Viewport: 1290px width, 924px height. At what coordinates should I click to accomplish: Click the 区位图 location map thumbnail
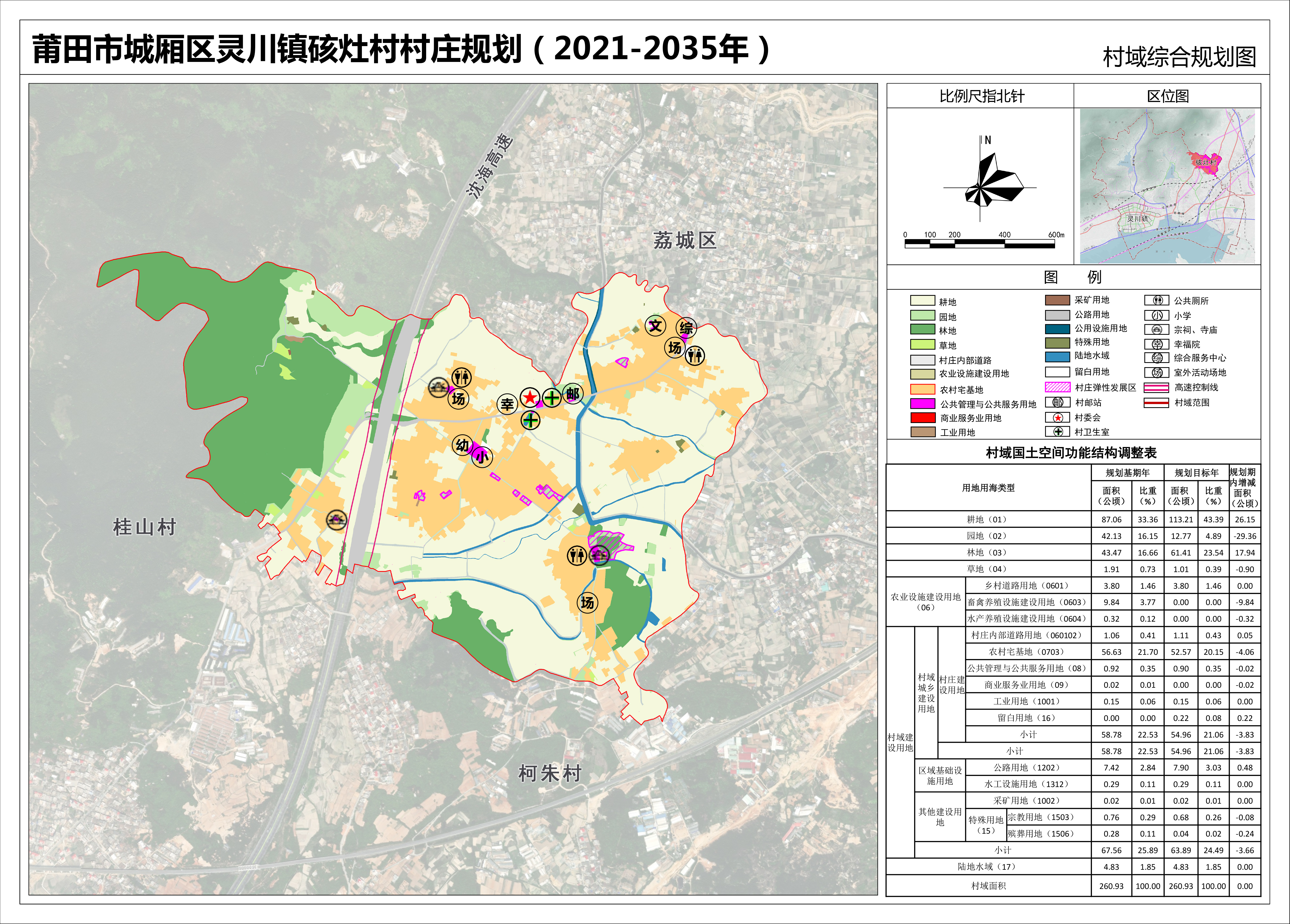1167,185
